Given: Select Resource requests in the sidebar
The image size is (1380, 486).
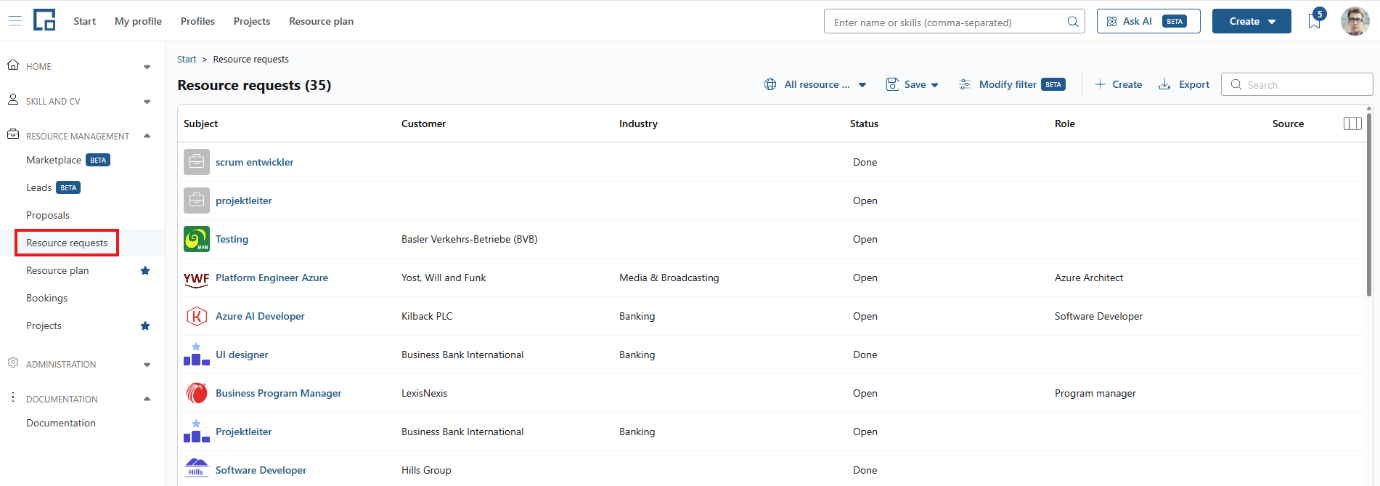Looking at the screenshot, I should [67, 243].
